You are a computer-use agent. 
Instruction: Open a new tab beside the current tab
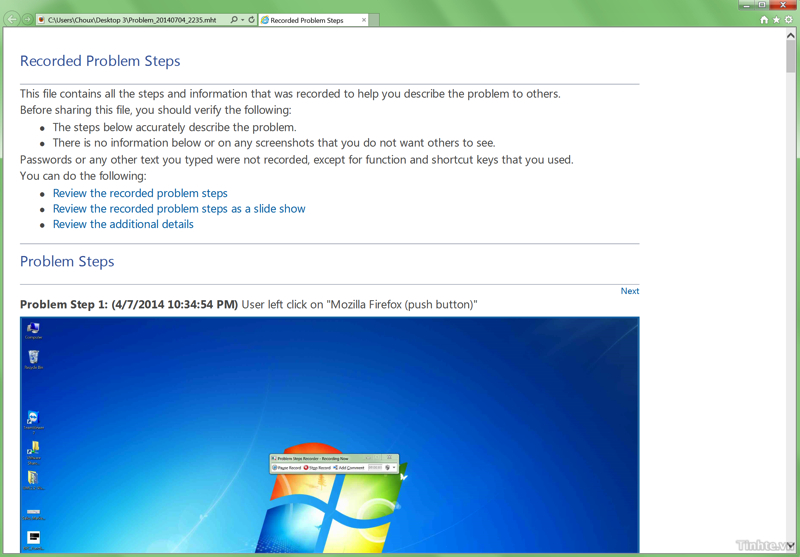375,20
